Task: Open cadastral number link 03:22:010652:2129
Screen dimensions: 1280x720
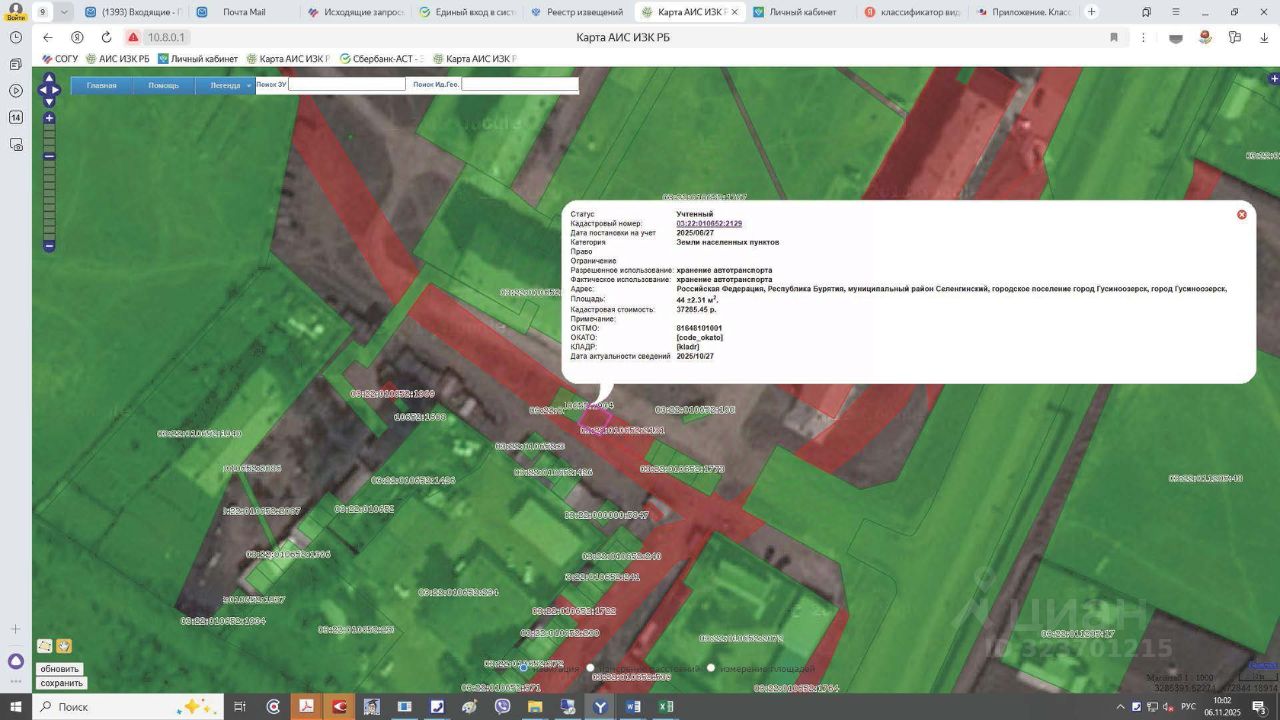Action: [x=709, y=224]
